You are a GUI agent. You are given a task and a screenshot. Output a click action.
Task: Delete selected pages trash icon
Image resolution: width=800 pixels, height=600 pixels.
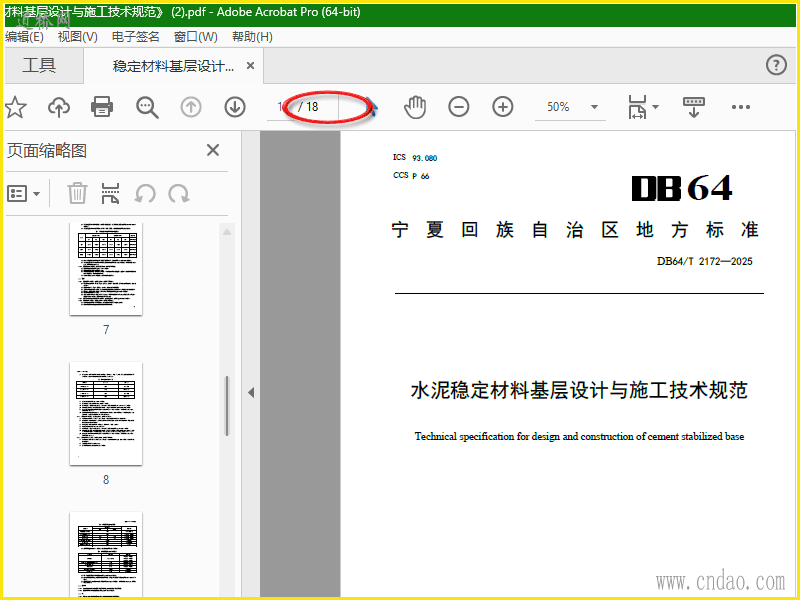(x=78, y=194)
